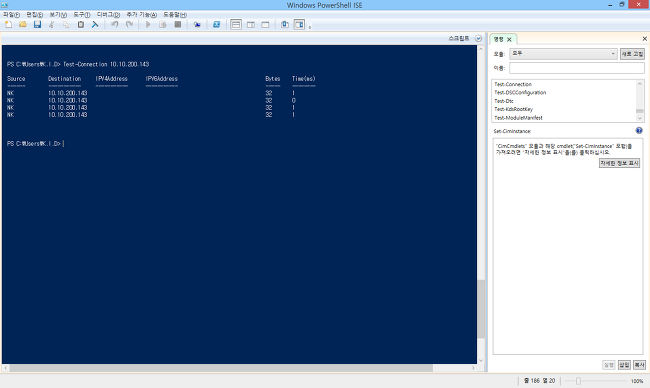Viewport: 650px width, 388px height.
Task: Toggle Show Script Pane Top layout
Action: pos(236,24)
